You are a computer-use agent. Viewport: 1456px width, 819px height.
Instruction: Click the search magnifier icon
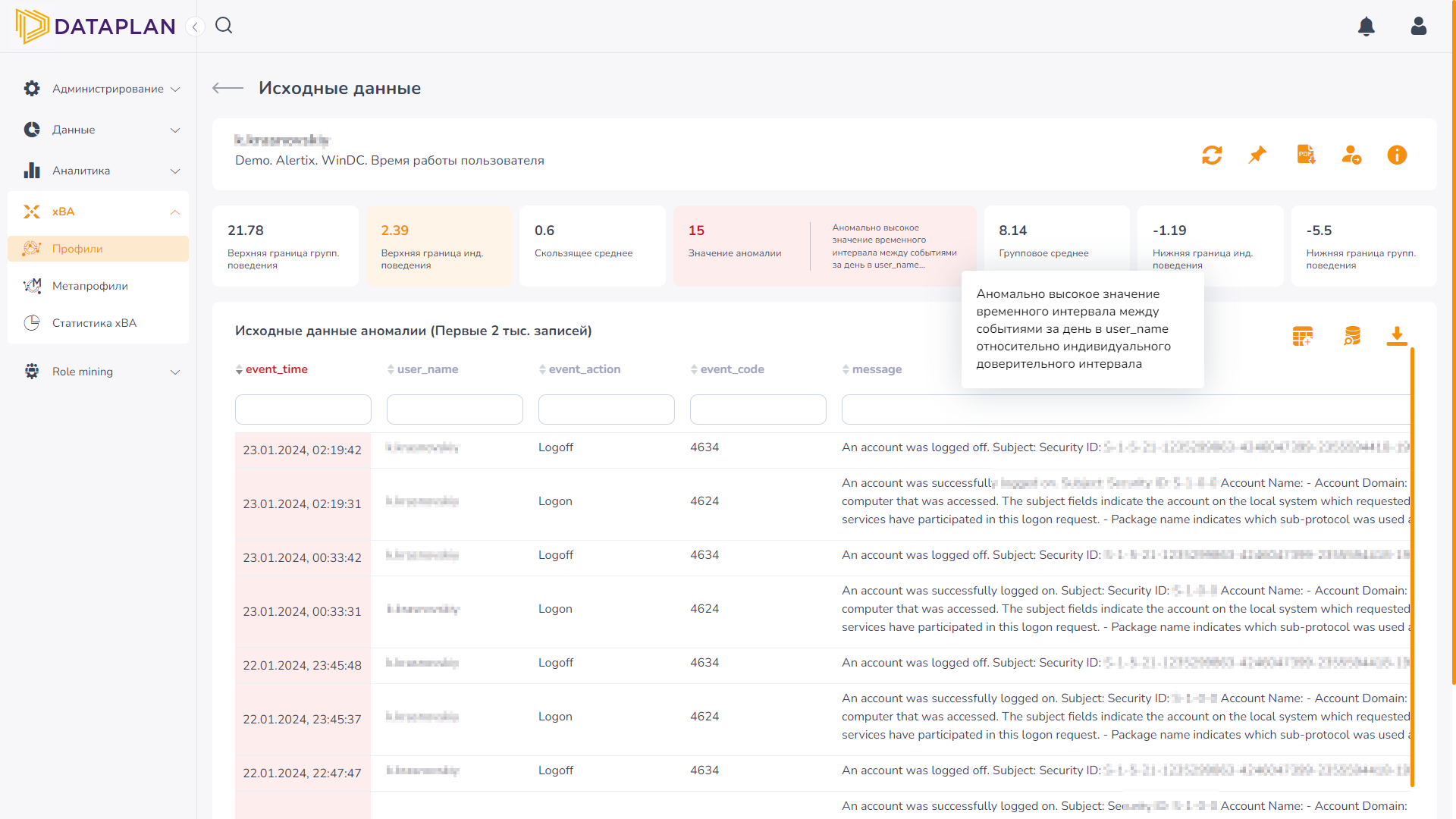point(224,26)
